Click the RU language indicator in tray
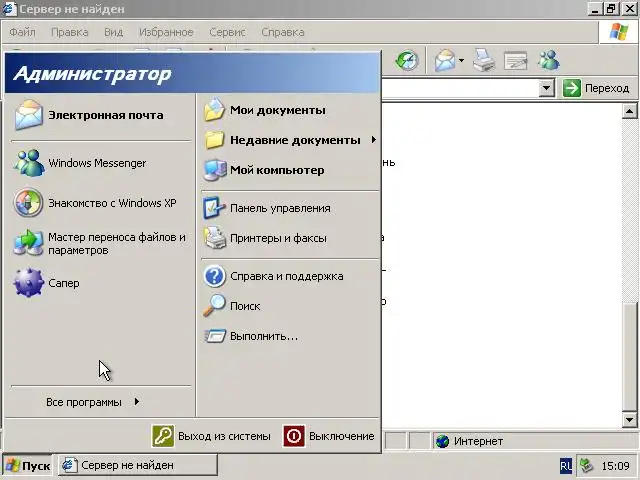Viewport: 640px width, 480px height. (x=566, y=466)
